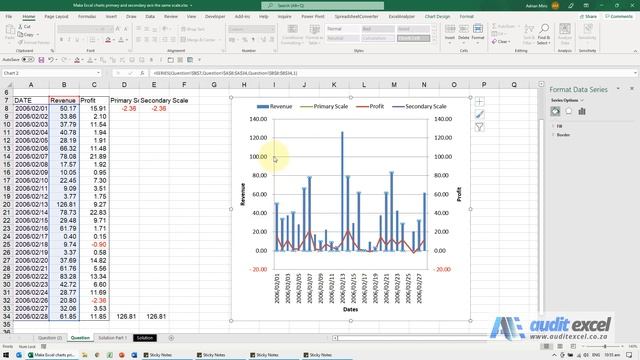Viewport: 640px width, 360px height.
Task: Add a new sheet with plus icon
Action: 171,338
